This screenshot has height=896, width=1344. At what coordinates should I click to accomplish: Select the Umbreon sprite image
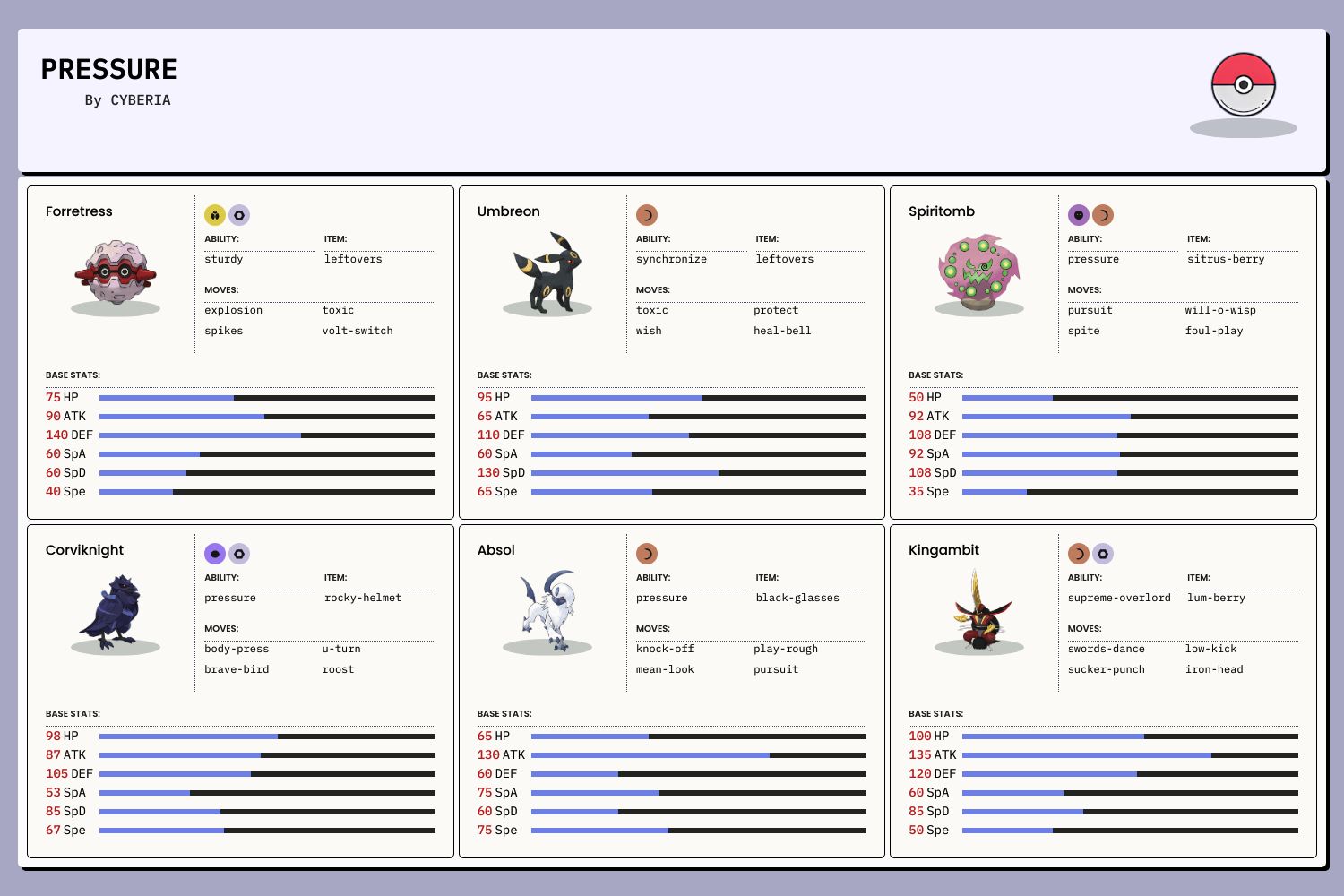547,271
